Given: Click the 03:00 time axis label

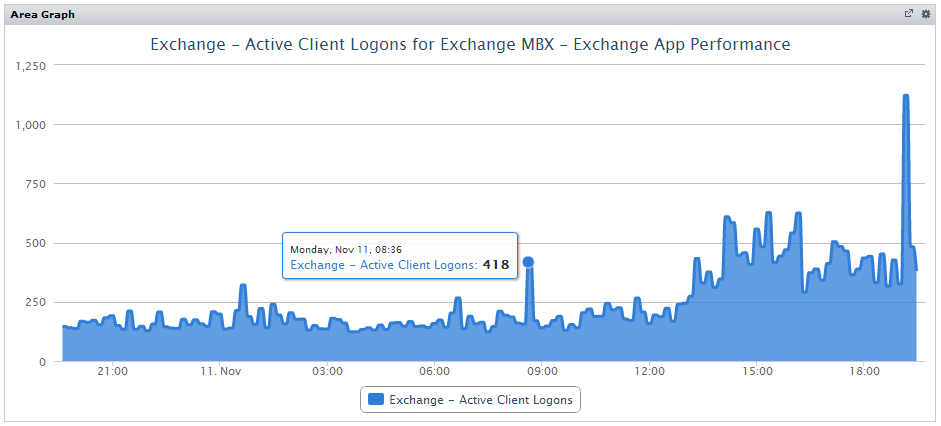Looking at the screenshot, I should click(327, 372).
